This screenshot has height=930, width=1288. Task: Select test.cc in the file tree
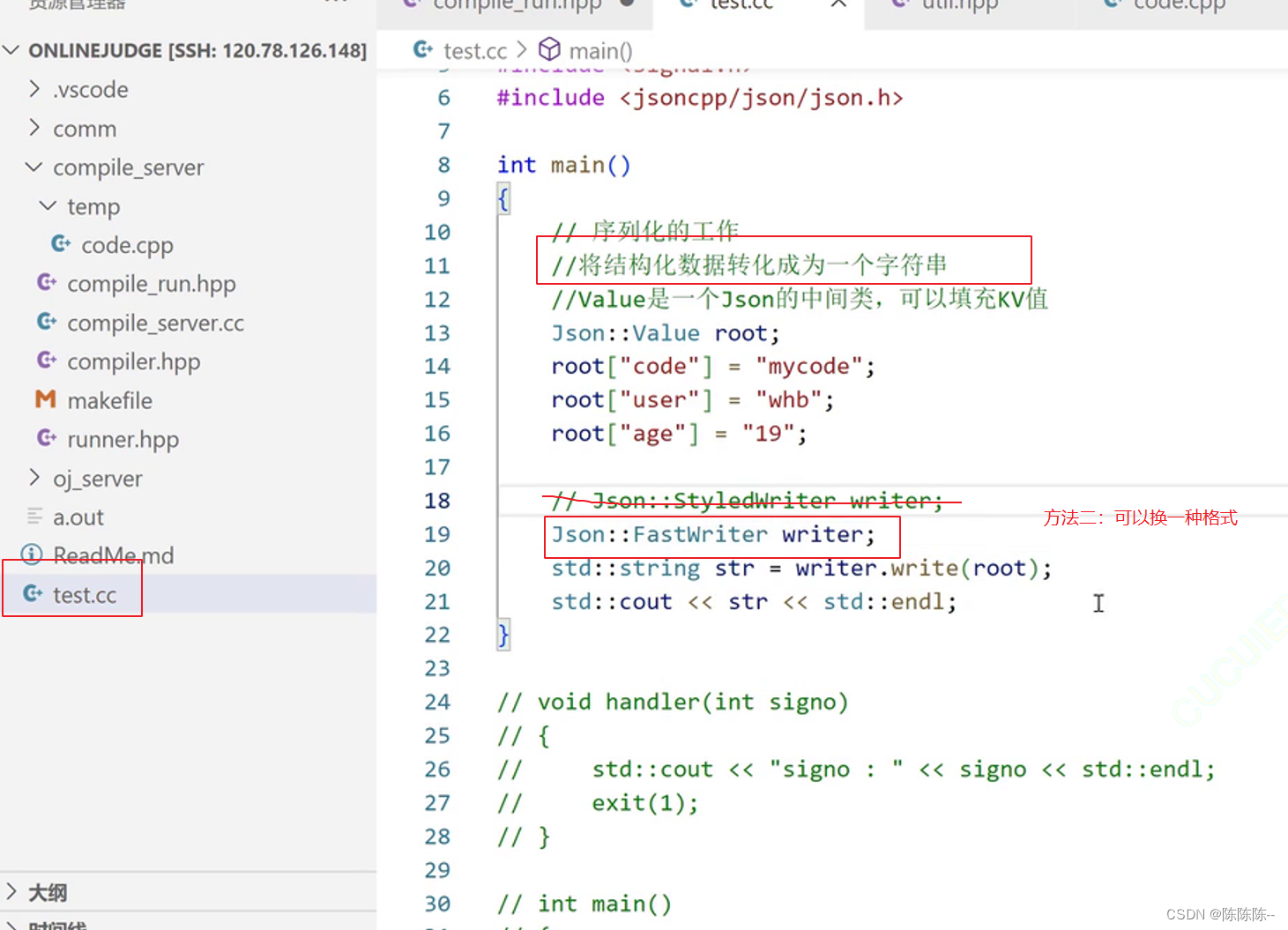[84, 595]
